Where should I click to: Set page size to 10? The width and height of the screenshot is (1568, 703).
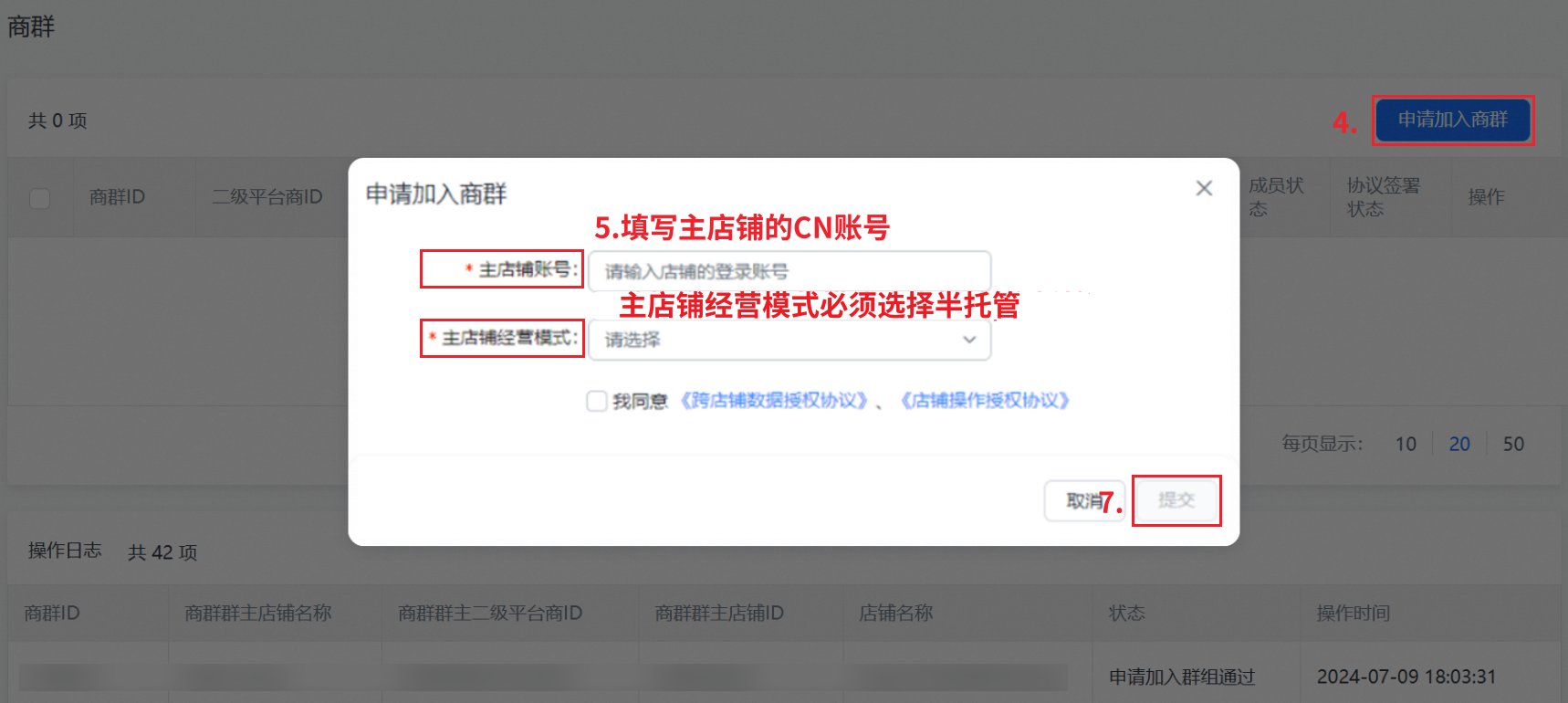click(x=1406, y=444)
